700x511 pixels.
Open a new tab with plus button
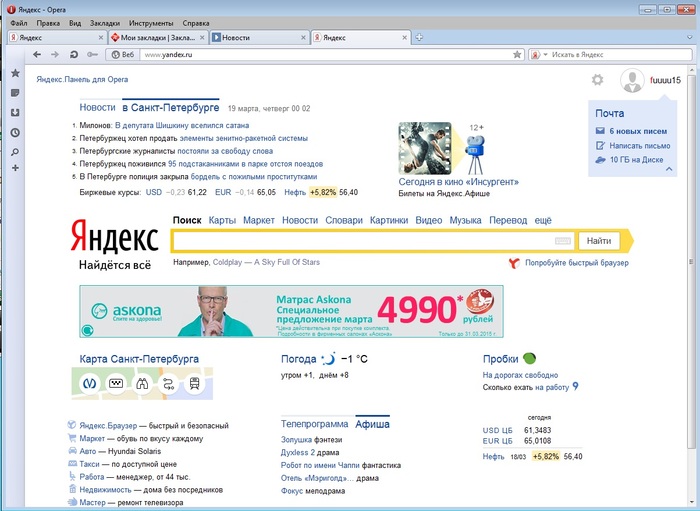[x=419, y=37]
